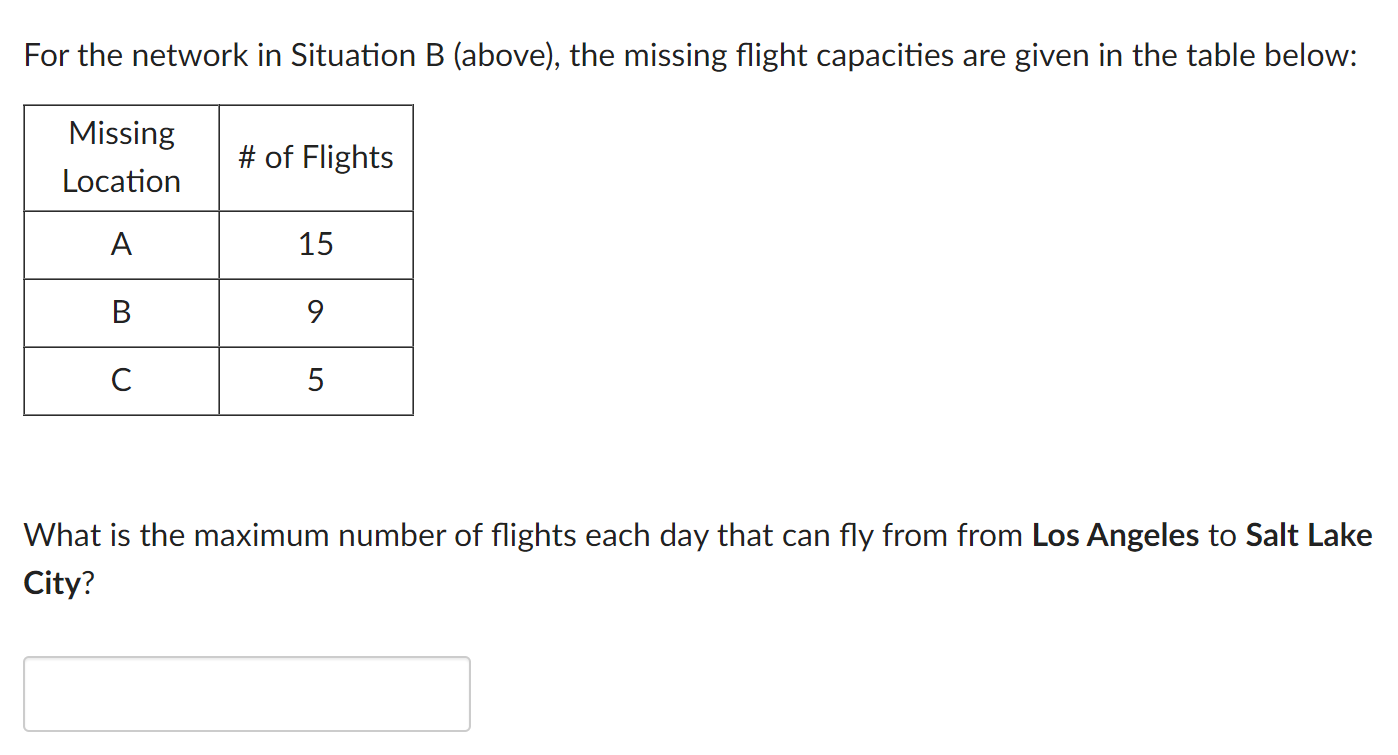The width and height of the screenshot is (1398, 755).
Task: Click the question text about maximum flights
Action: (x=500, y=535)
